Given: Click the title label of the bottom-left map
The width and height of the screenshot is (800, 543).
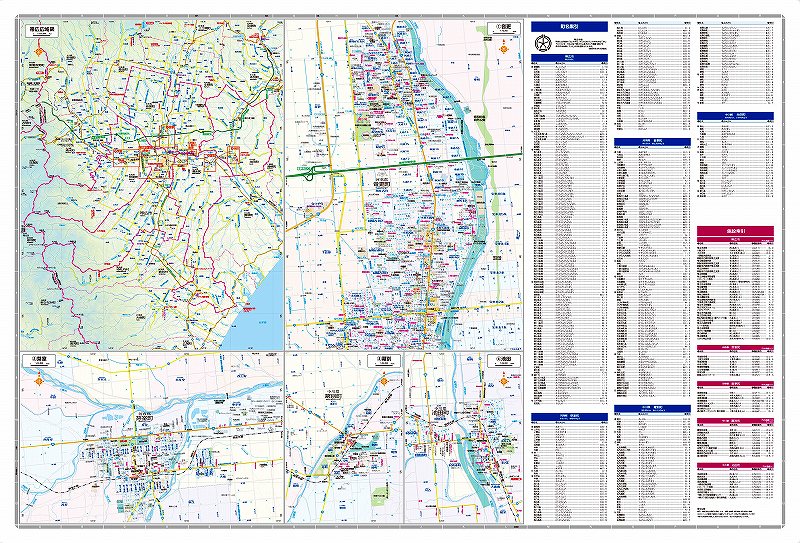Looking at the screenshot, I should 38,359.
